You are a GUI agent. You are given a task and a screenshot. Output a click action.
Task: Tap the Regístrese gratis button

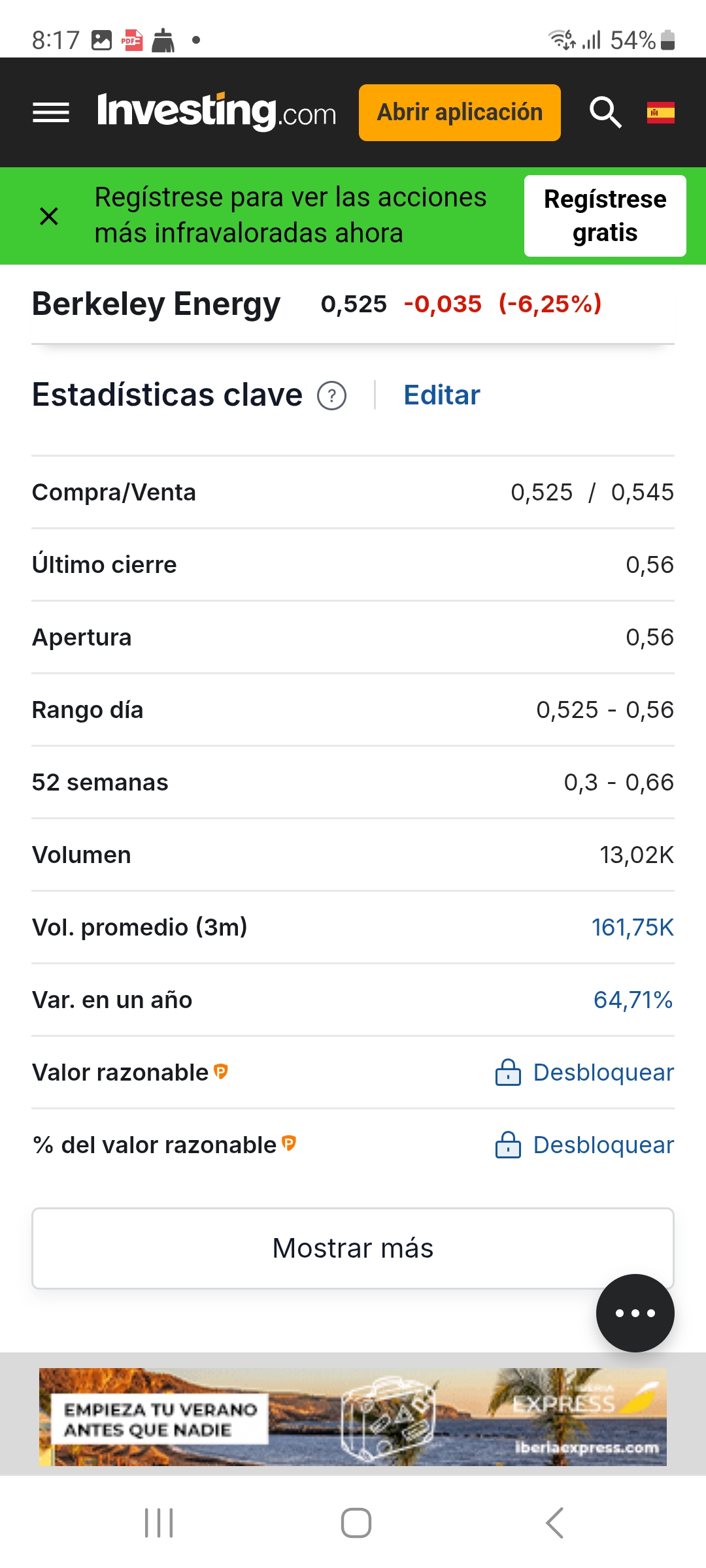coord(605,216)
